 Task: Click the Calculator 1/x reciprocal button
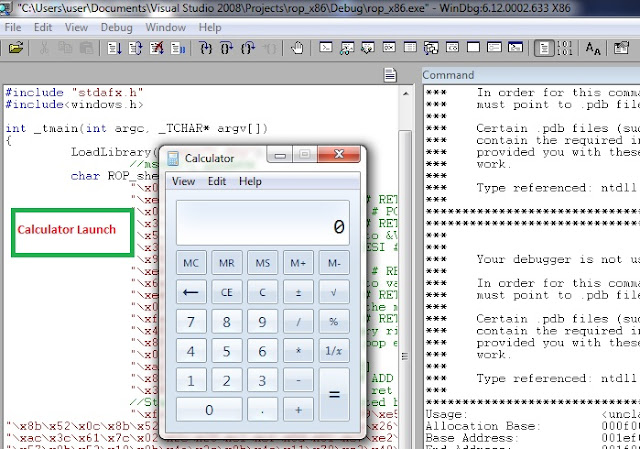(x=334, y=351)
